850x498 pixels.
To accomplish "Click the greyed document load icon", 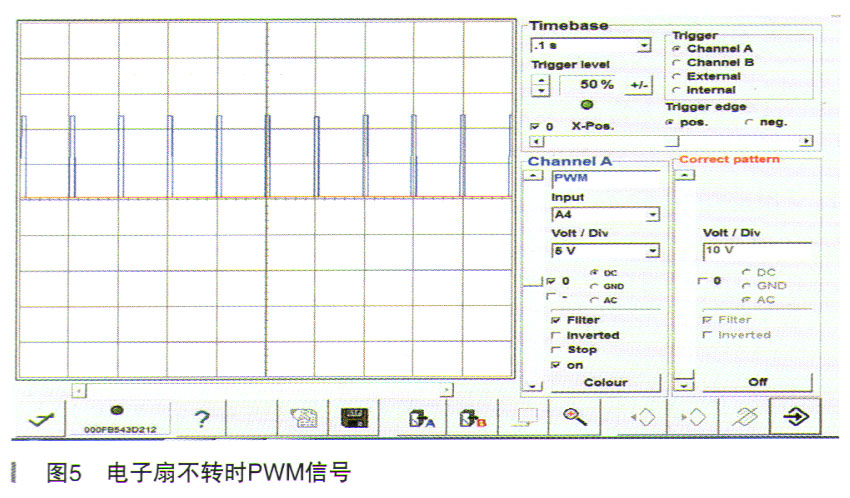I will click(x=304, y=418).
